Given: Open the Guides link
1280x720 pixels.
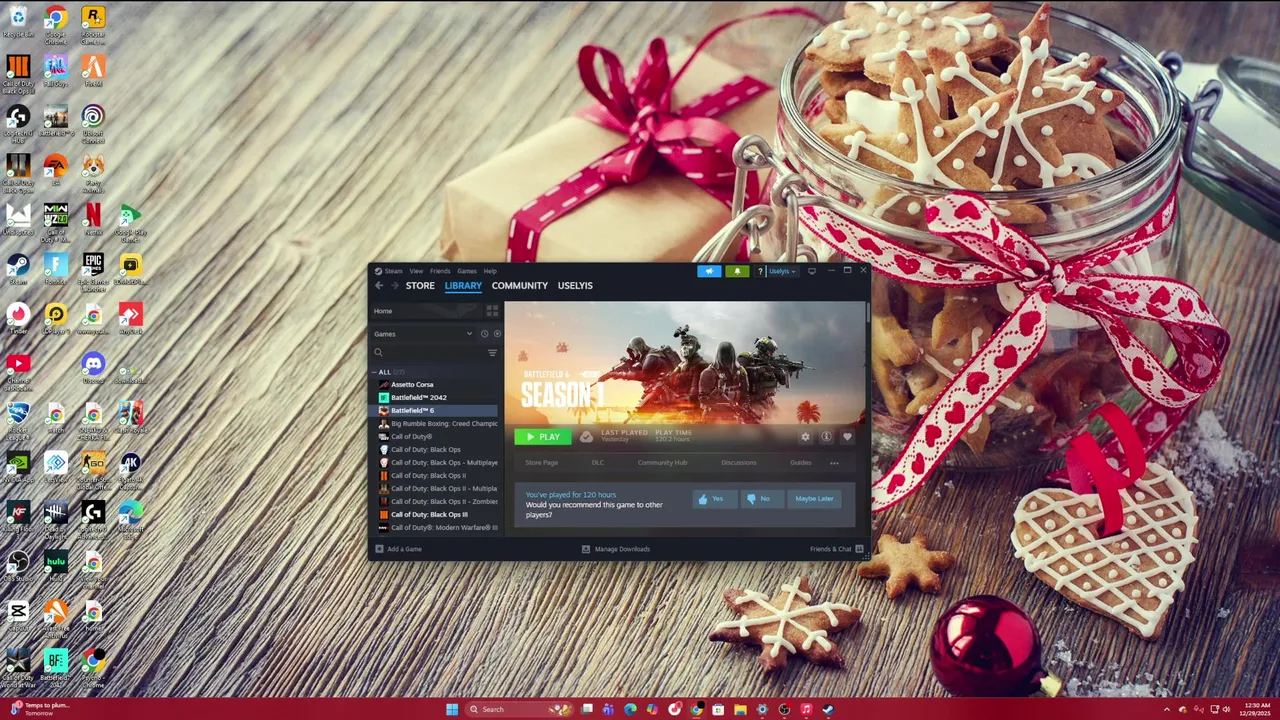Looking at the screenshot, I should (801, 463).
